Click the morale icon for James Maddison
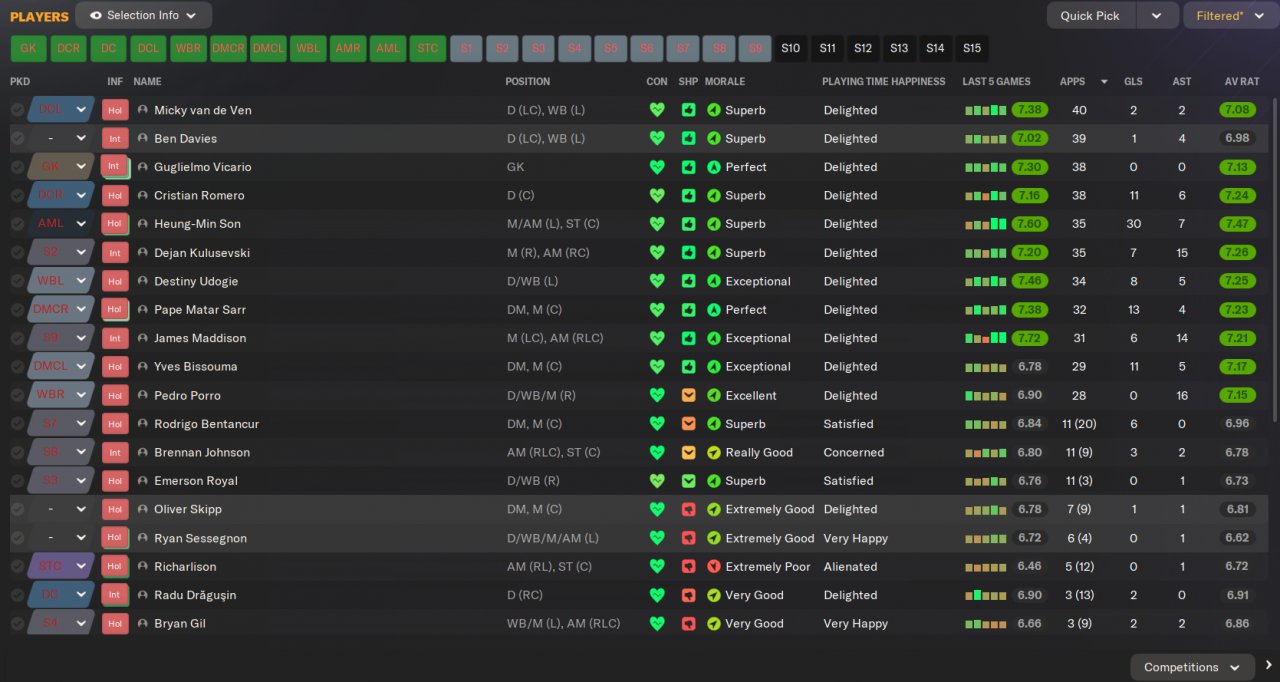Screen dimensions: 1280x682 point(713,338)
